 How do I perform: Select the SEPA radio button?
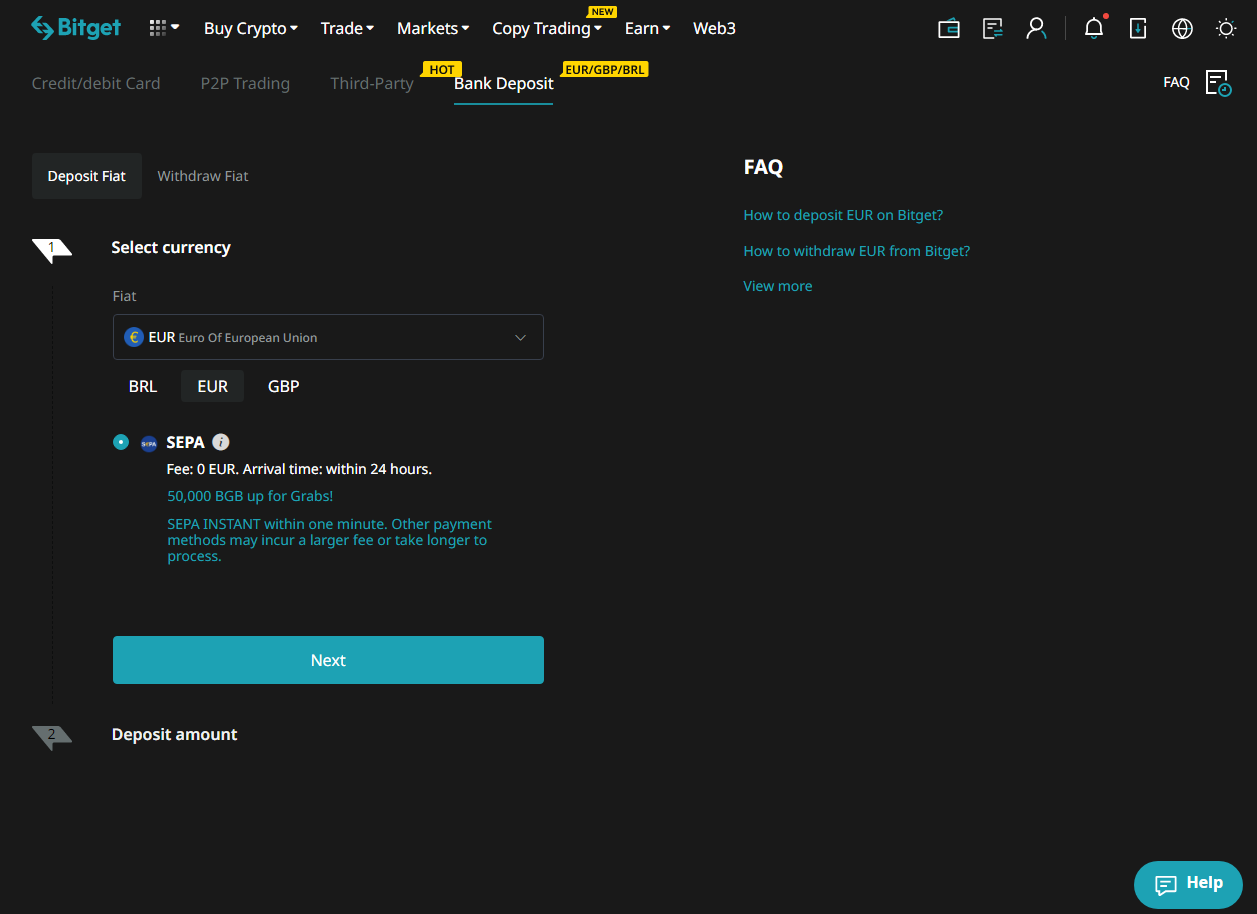(121, 441)
